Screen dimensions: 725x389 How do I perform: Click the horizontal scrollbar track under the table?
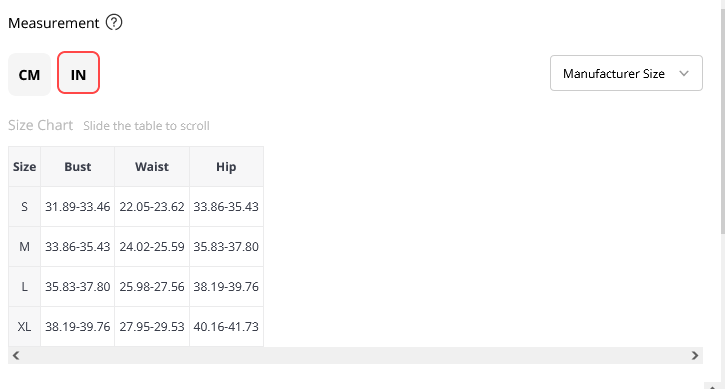tap(355, 355)
